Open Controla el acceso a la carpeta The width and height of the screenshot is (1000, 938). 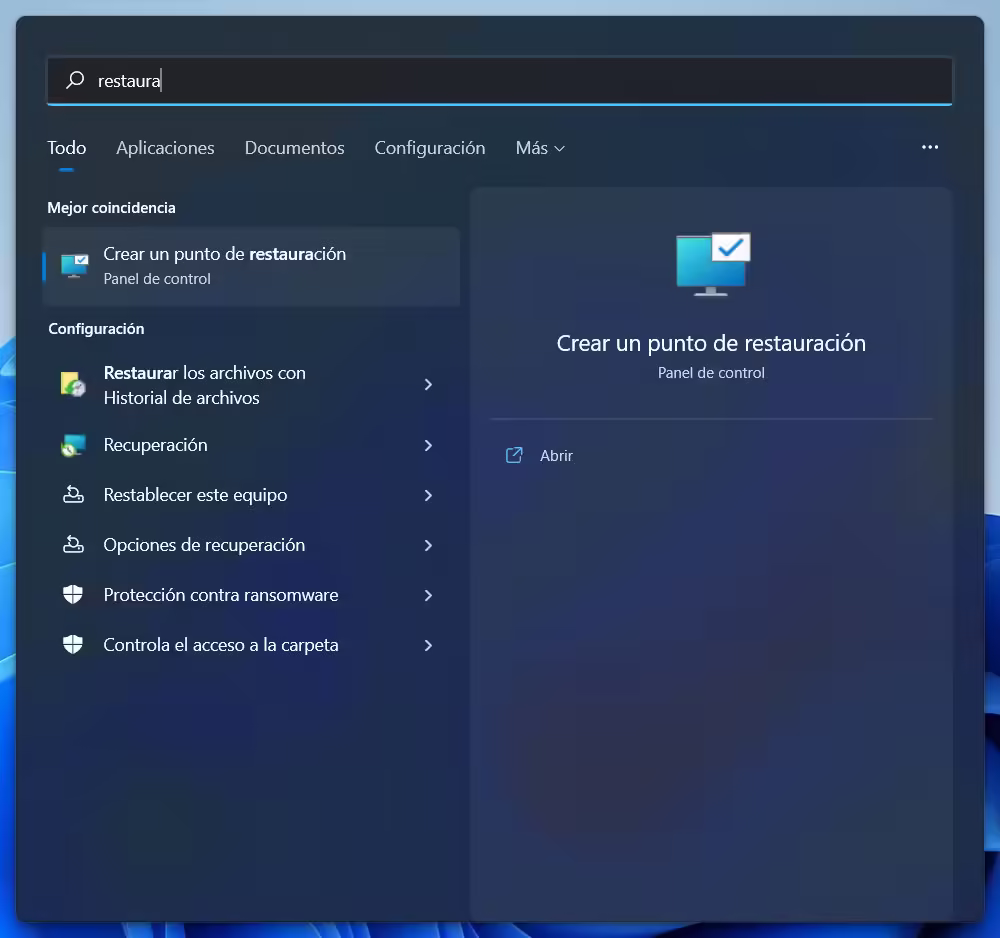pyautogui.click(x=251, y=645)
